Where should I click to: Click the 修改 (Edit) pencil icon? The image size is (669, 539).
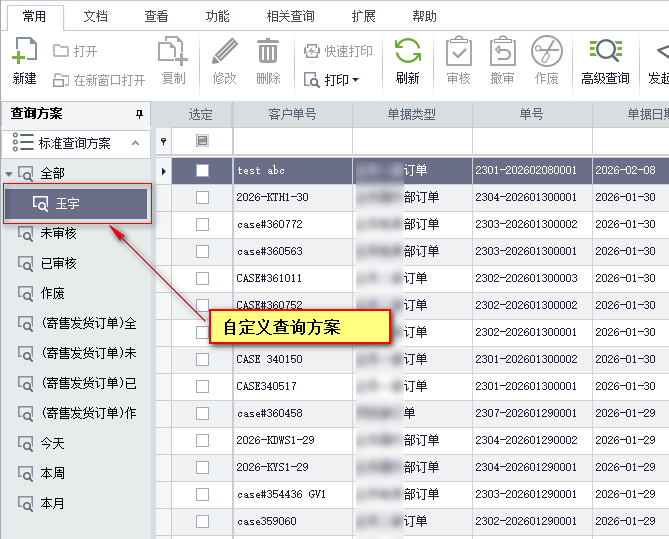pos(225,52)
